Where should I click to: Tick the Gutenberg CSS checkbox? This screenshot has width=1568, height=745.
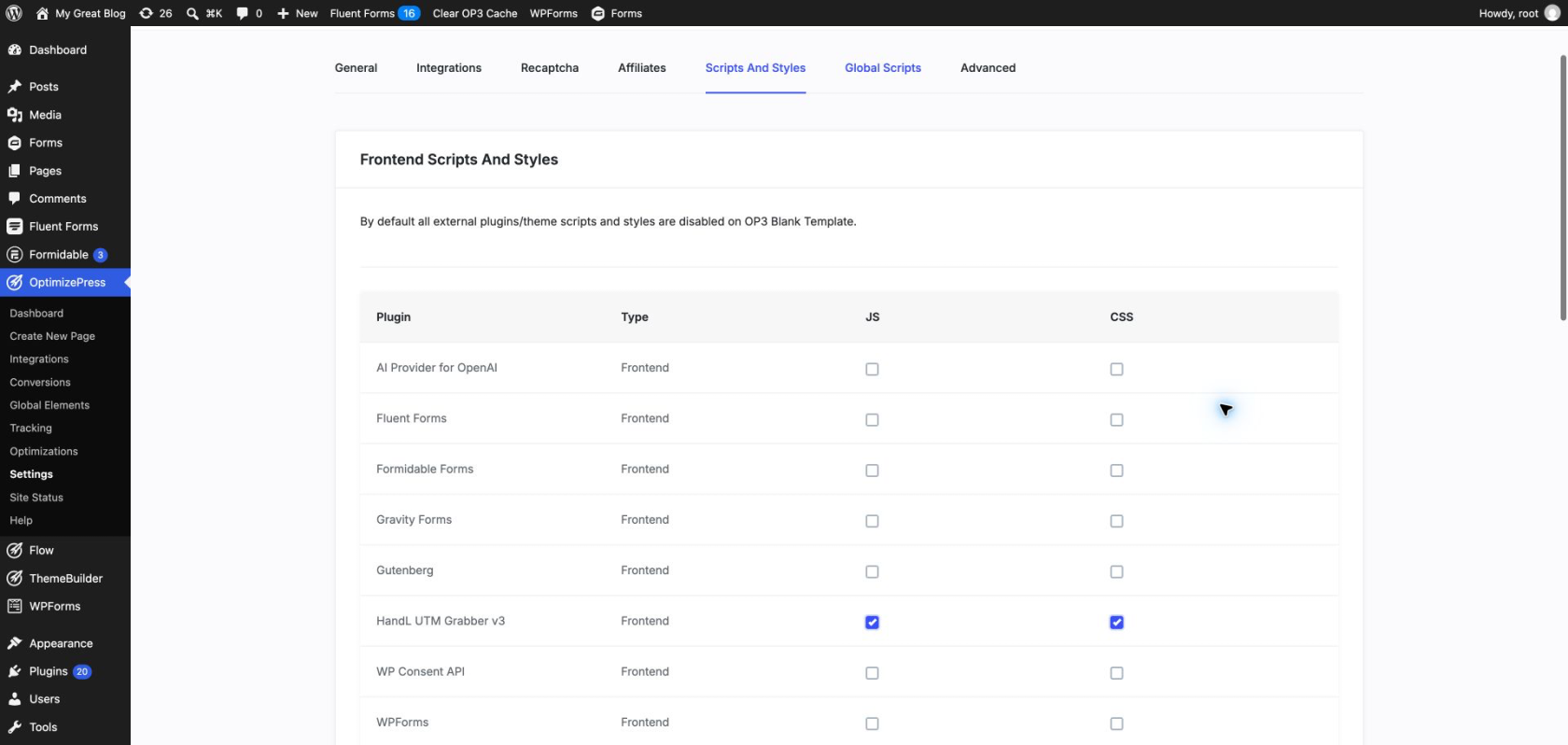pos(1116,571)
